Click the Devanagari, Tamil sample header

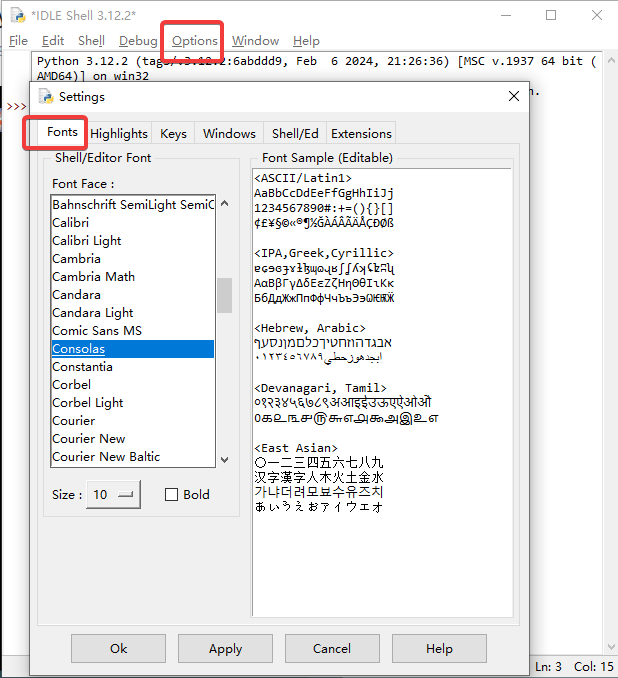click(x=320, y=388)
